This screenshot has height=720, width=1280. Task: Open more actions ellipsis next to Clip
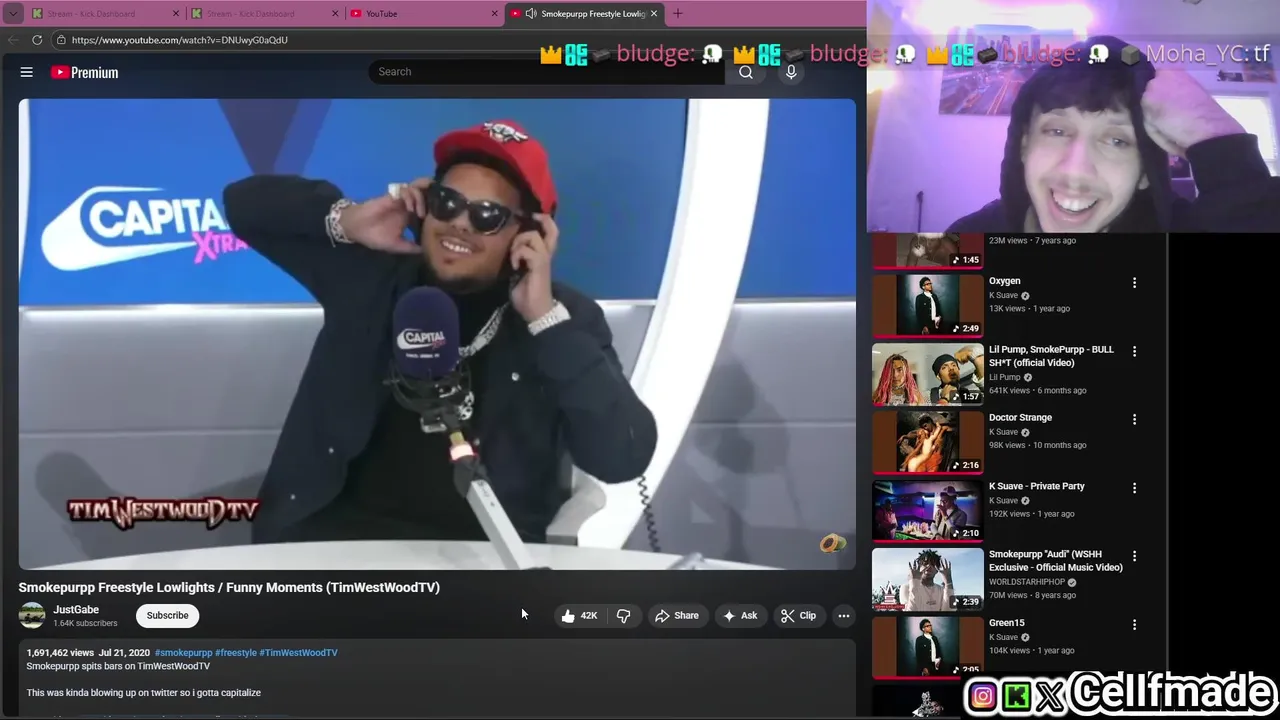coord(844,616)
